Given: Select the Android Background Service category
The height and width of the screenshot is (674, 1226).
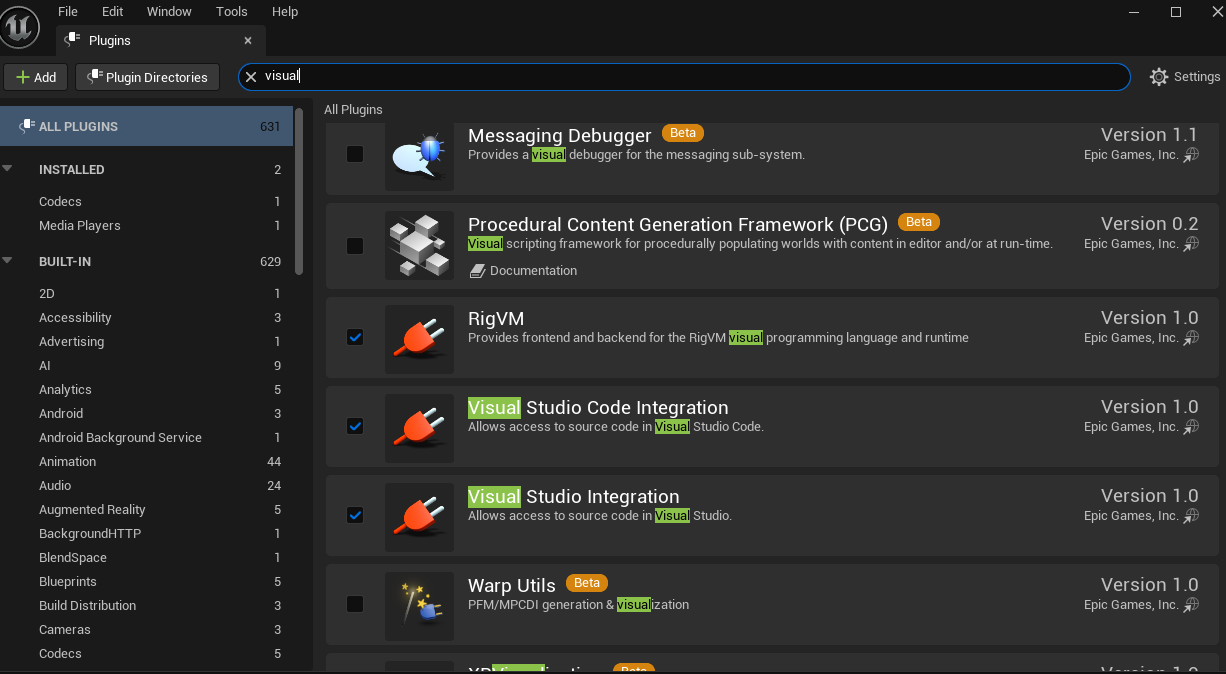Looking at the screenshot, I should click(147, 438).
